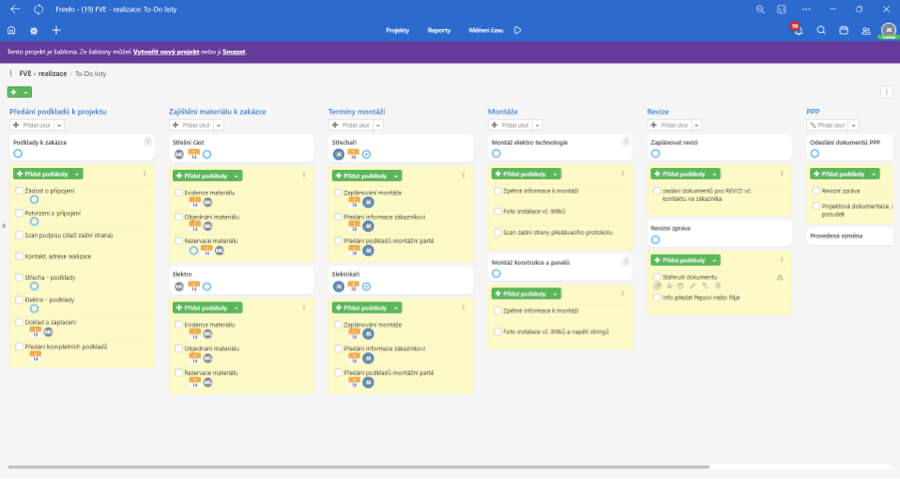Reload page with the refresh icon
Image resolution: width=900 pixels, height=479 pixels.
point(38,9)
